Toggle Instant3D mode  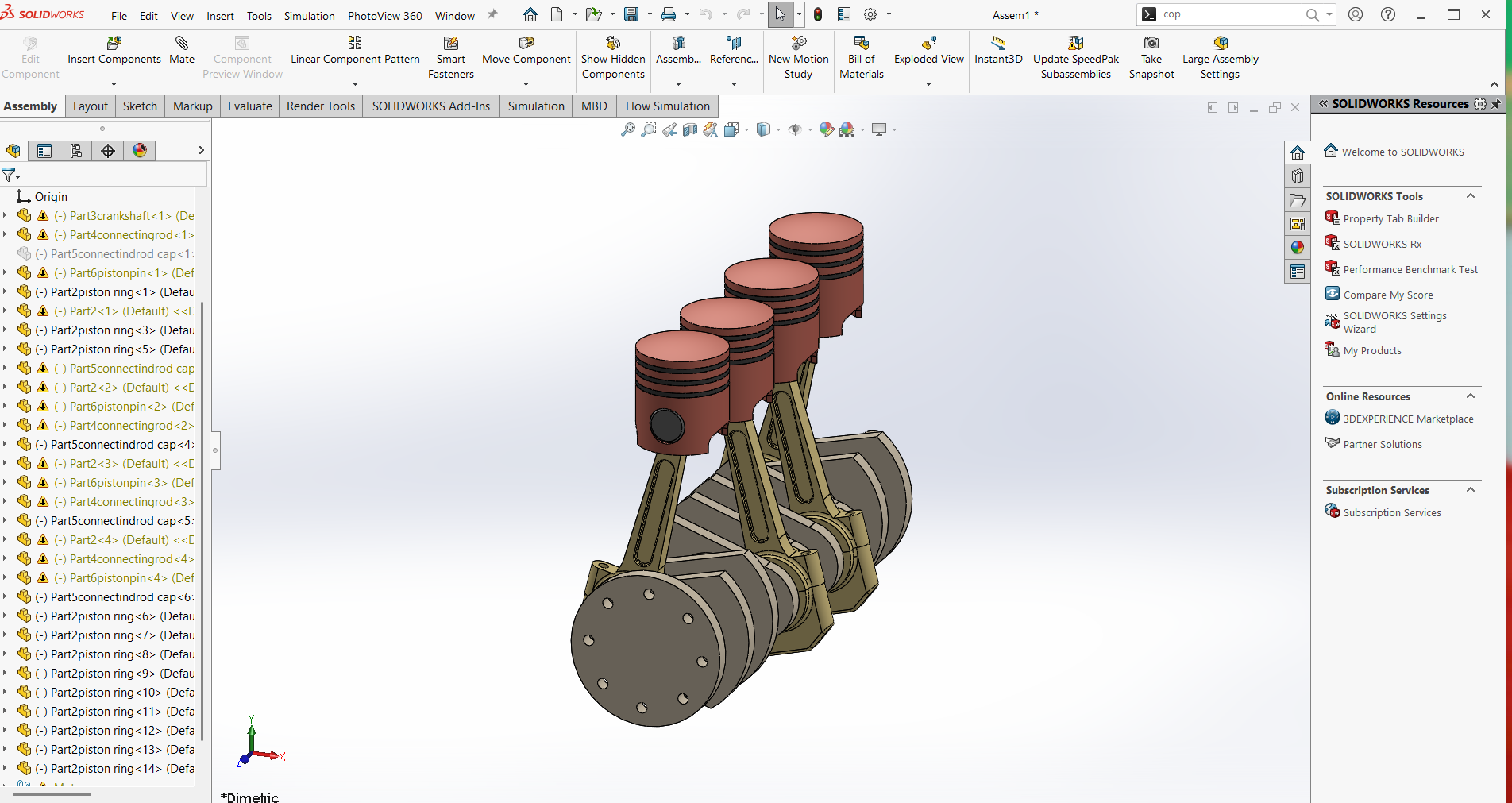click(x=998, y=50)
